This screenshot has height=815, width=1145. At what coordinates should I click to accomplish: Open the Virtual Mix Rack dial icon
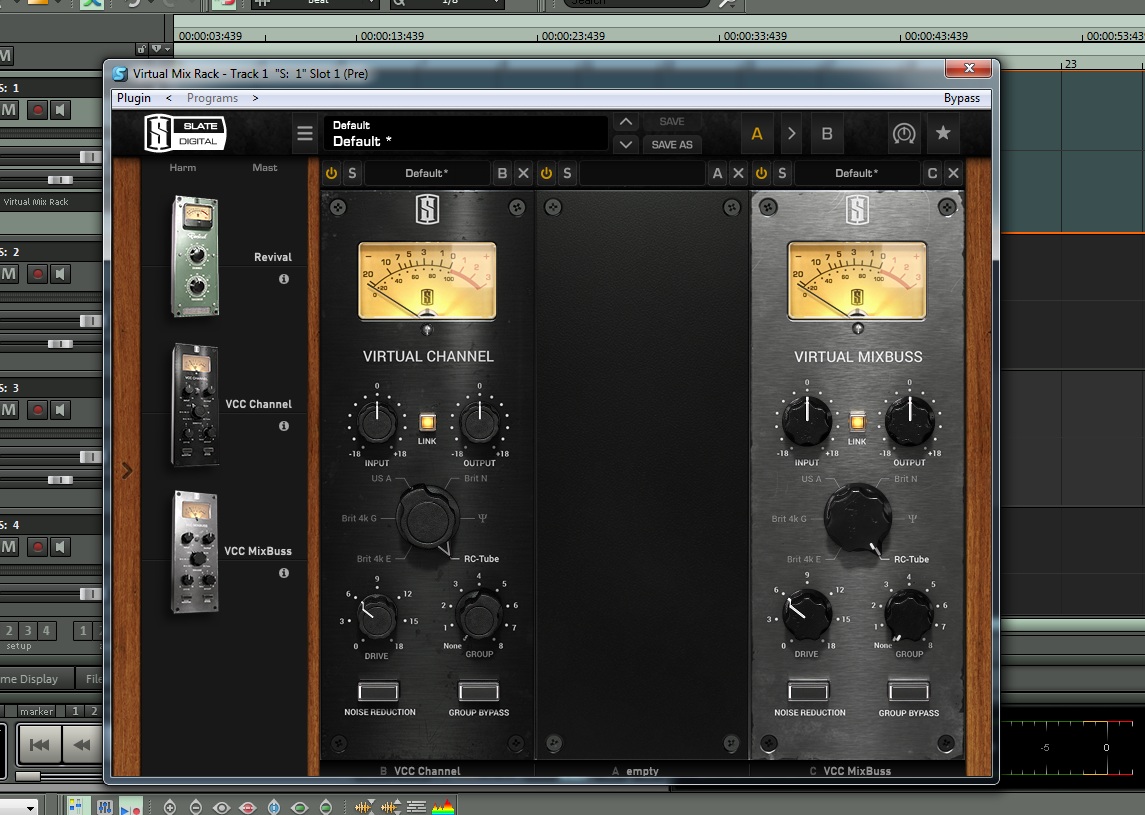click(x=904, y=134)
